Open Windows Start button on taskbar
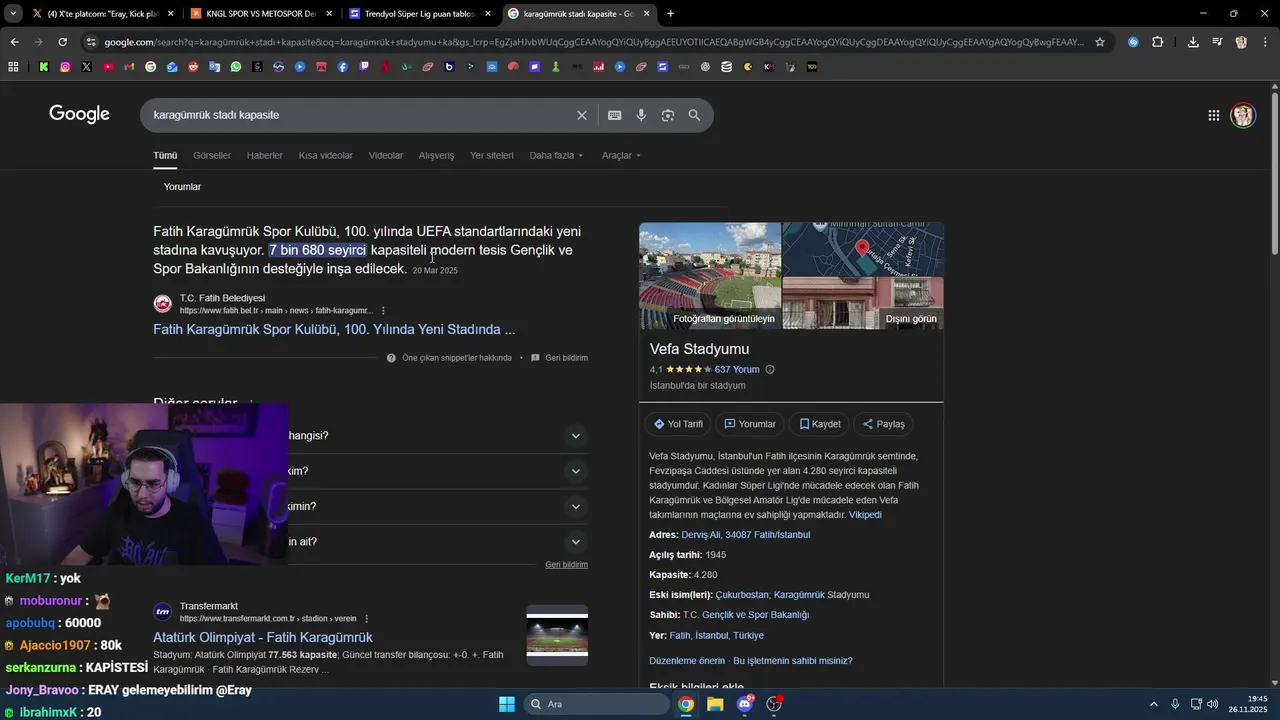Viewport: 1280px width, 720px height. click(x=507, y=704)
